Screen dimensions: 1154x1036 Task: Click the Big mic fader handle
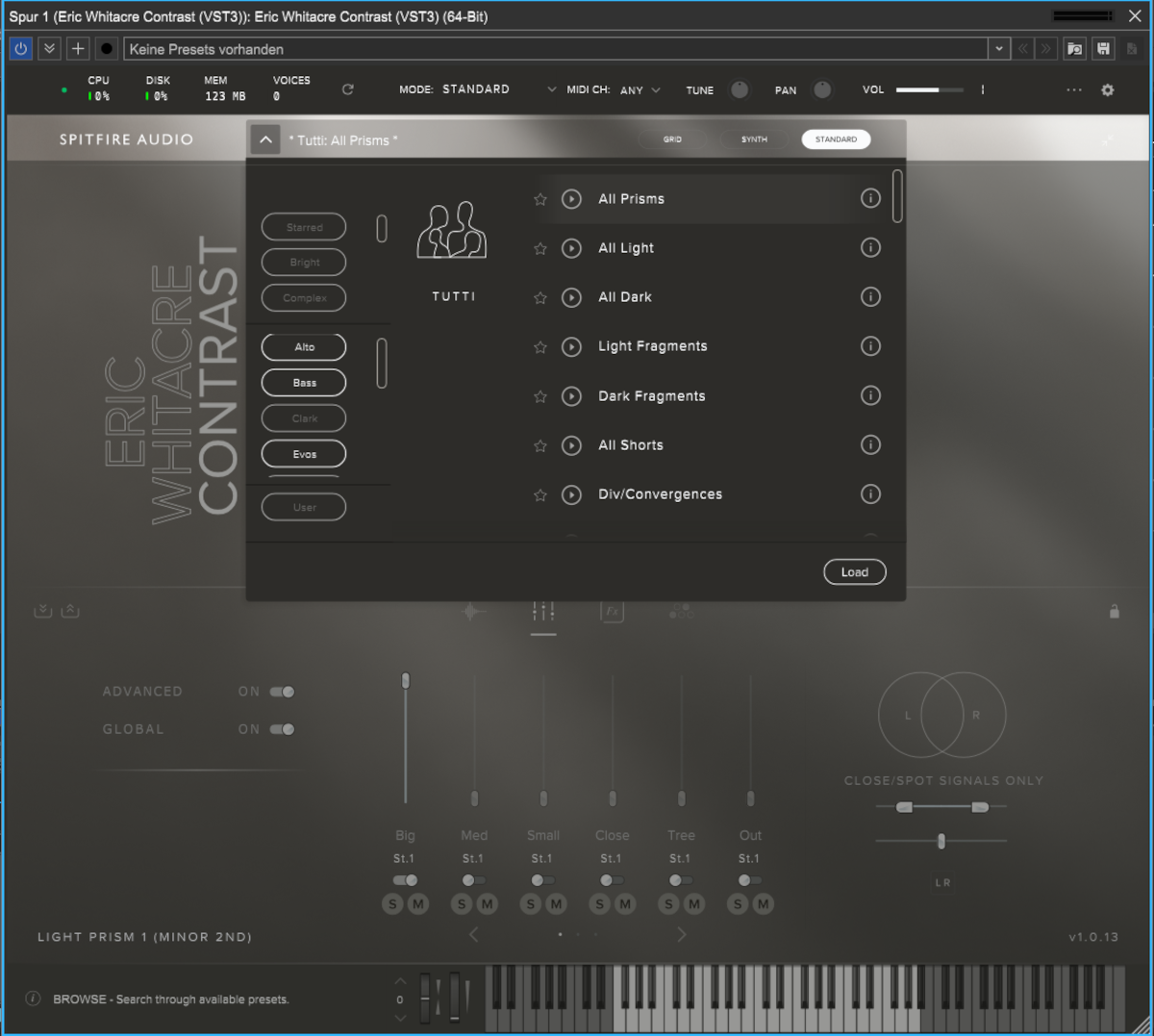[406, 681]
